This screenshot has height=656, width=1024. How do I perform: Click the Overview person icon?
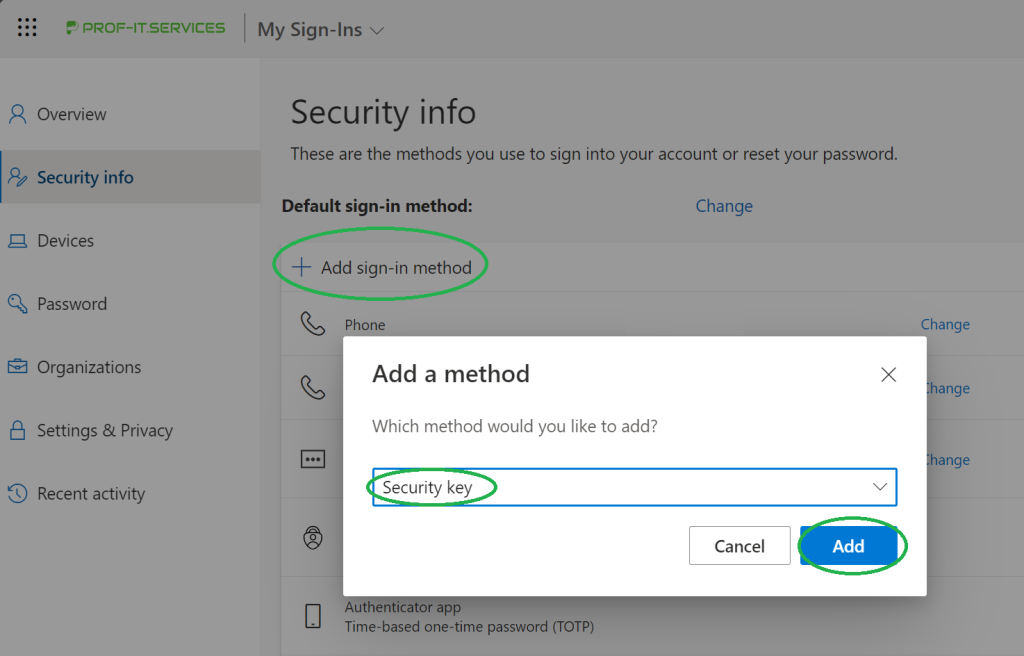[x=17, y=114]
